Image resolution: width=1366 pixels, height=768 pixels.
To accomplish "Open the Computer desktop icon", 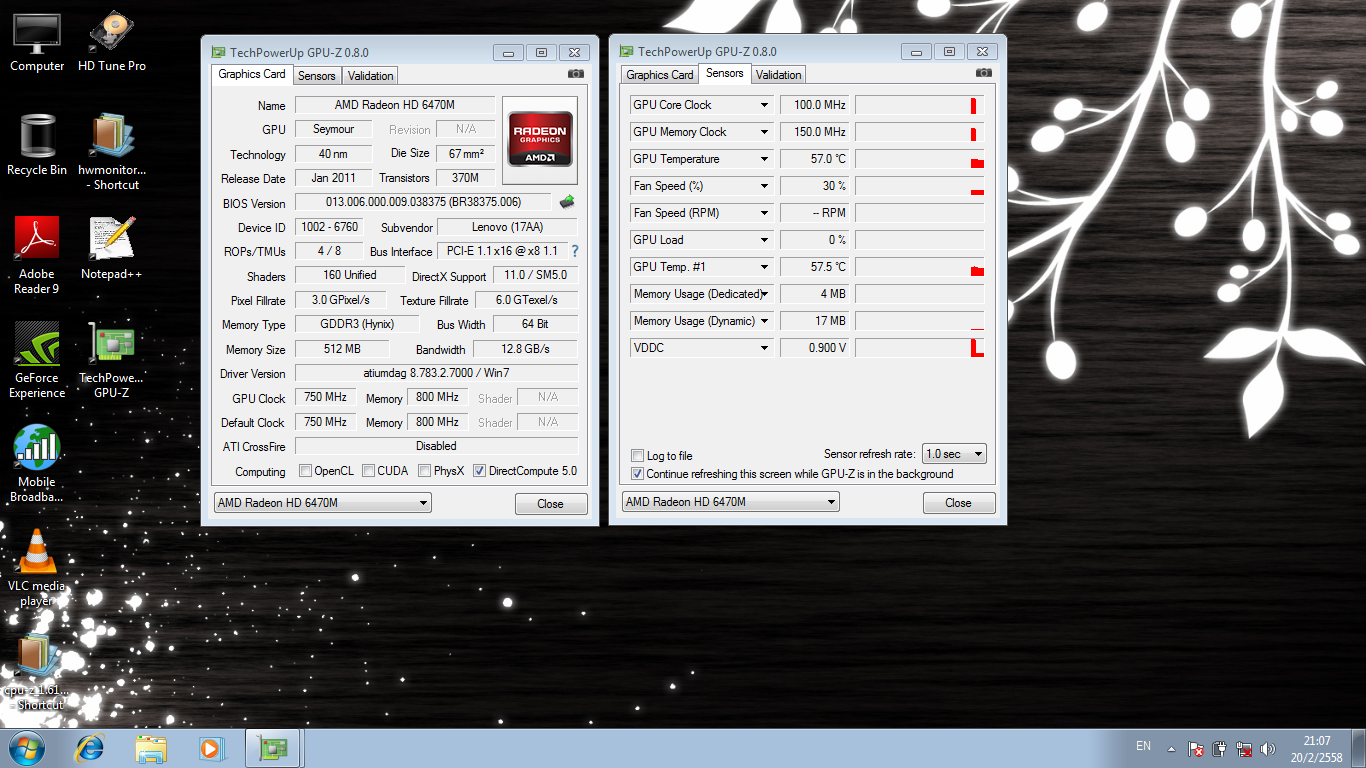I will click(x=37, y=43).
